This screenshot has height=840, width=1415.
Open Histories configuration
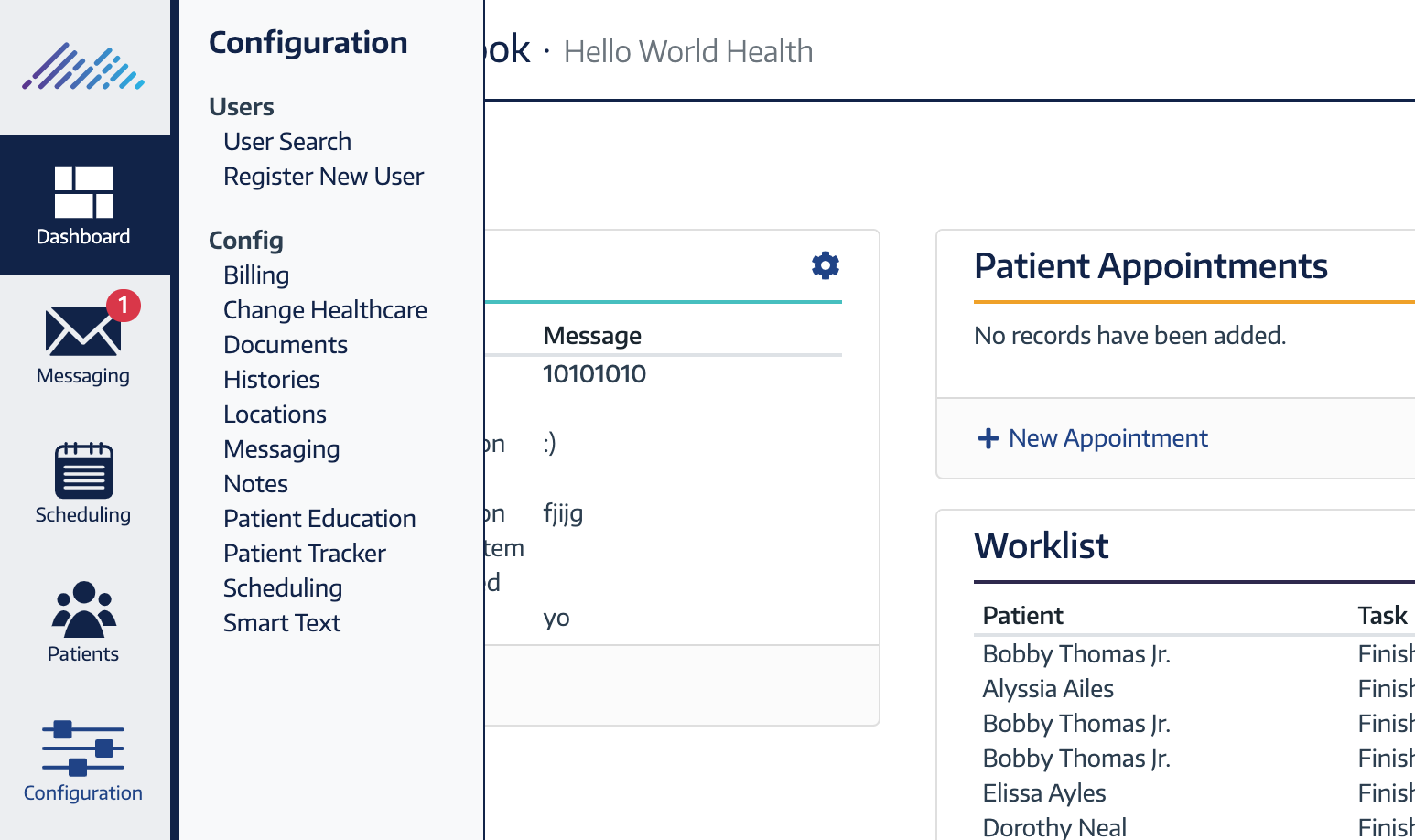(x=272, y=380)
